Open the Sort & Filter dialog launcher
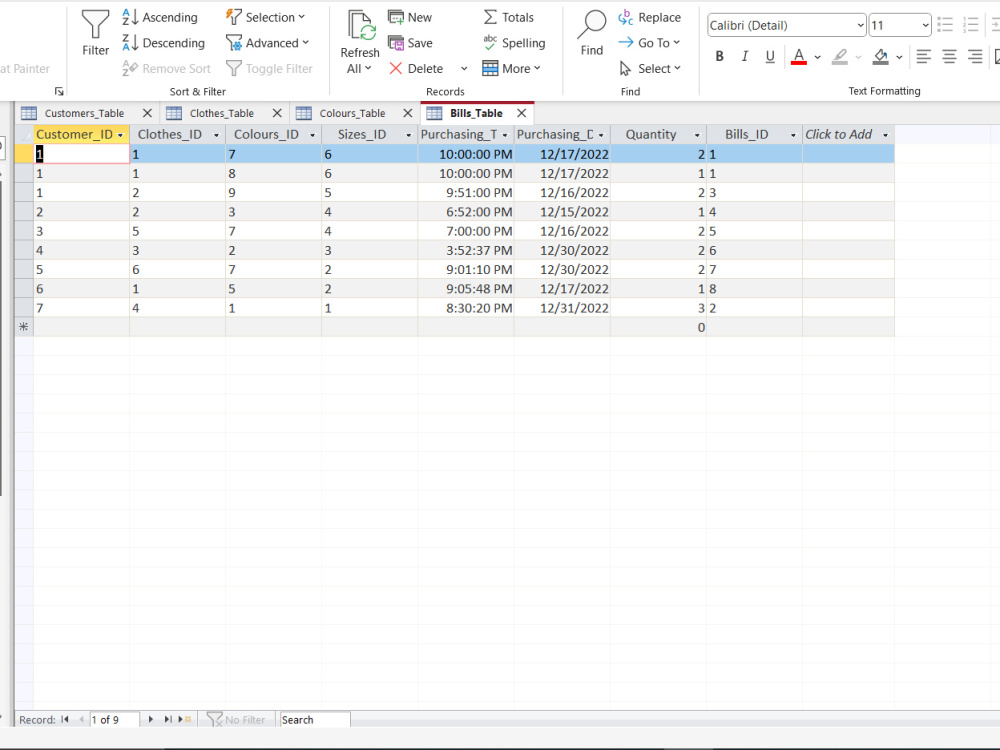Screen dimensions: 1000x750 tap(59, 91)
